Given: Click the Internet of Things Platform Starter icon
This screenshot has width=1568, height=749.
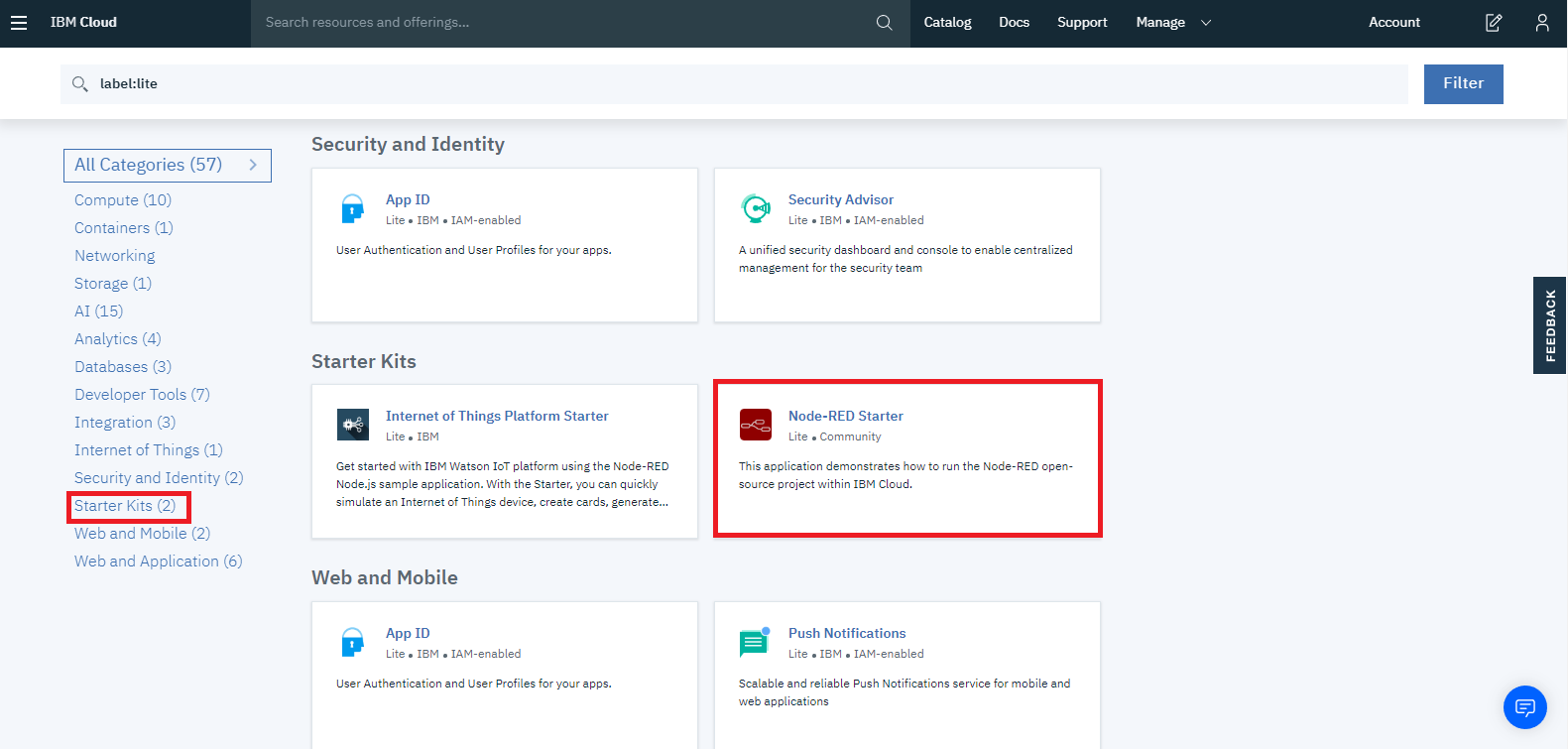Looking at the screenshot, I should coord(353,425).
